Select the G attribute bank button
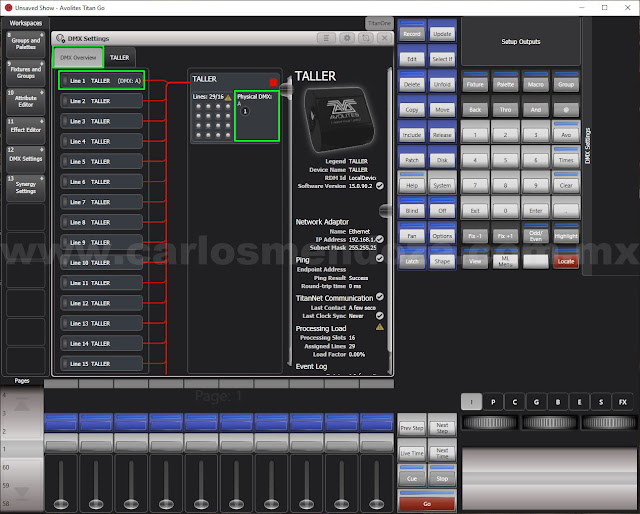The height and width of the screenshot is (514, 640). click(536, 402)
